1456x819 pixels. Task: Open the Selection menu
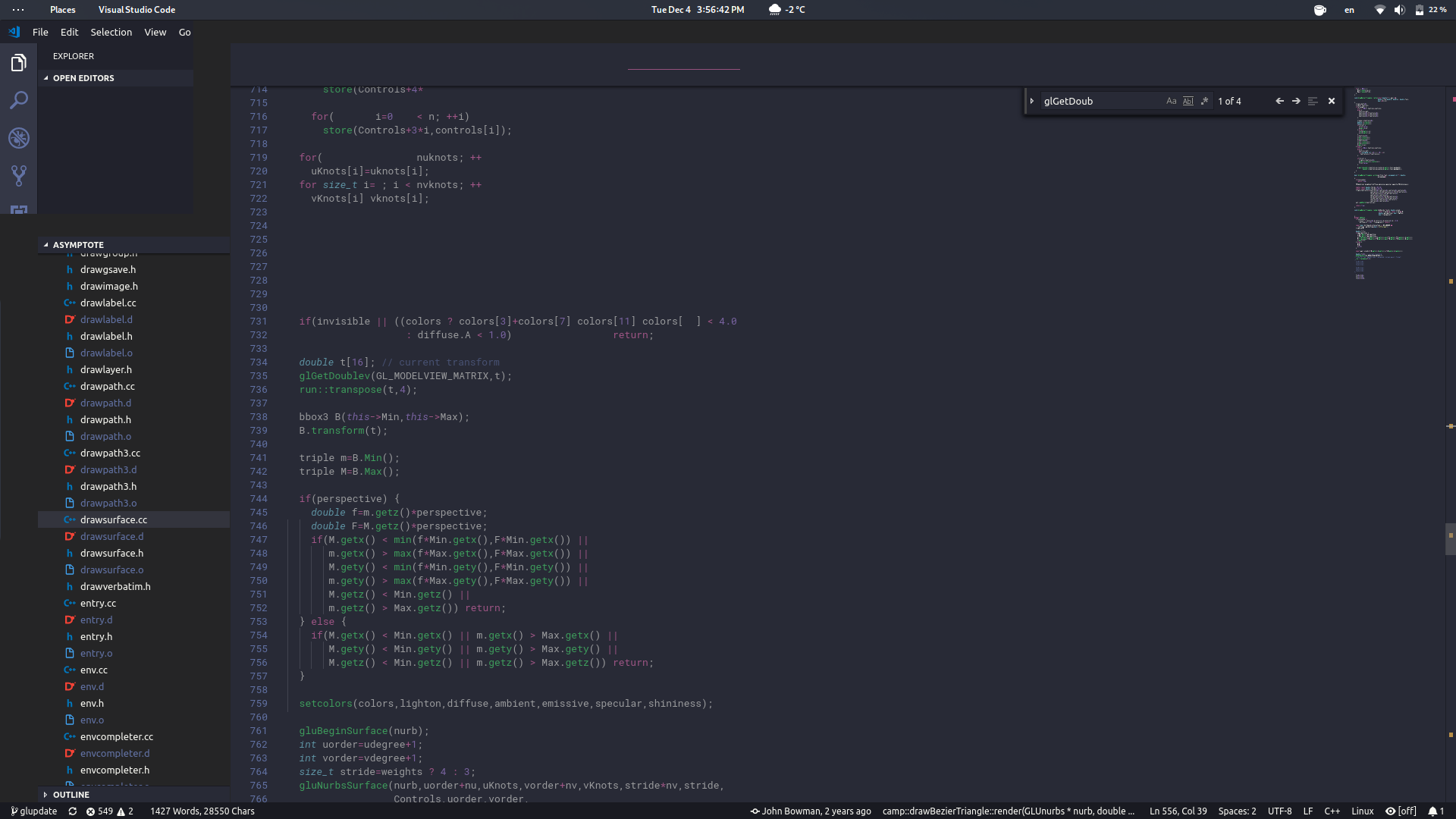tap(111, 32)
